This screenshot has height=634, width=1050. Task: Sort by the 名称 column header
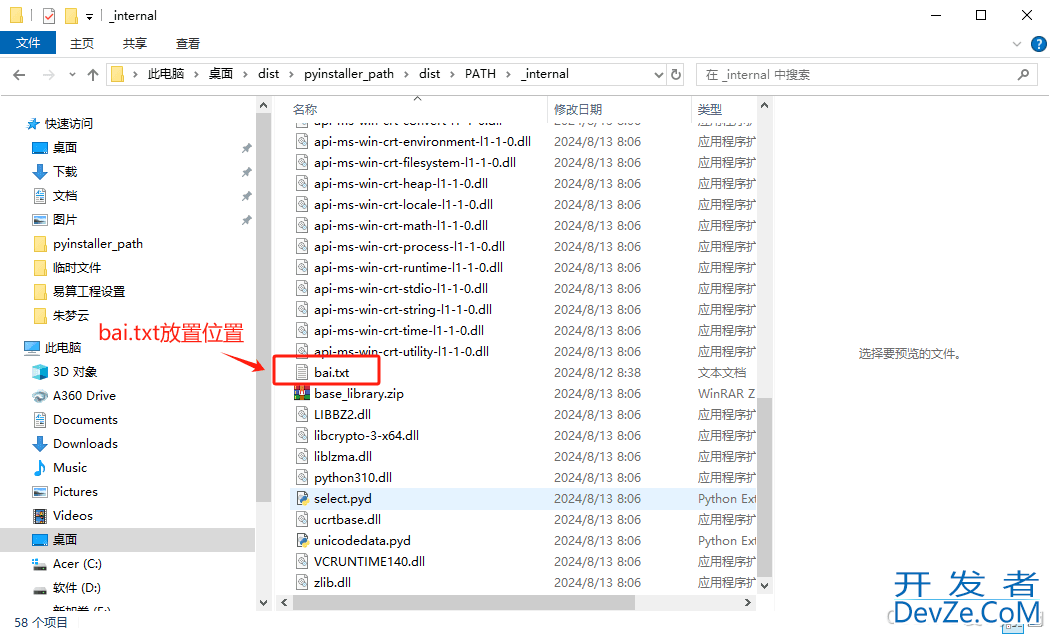pos(305,109)
